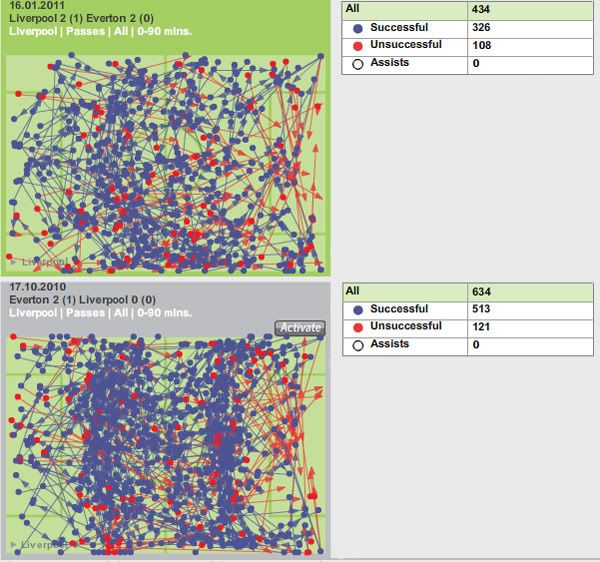Click the 16.01.2011 passes pitch chart

(x=166, y=164)
